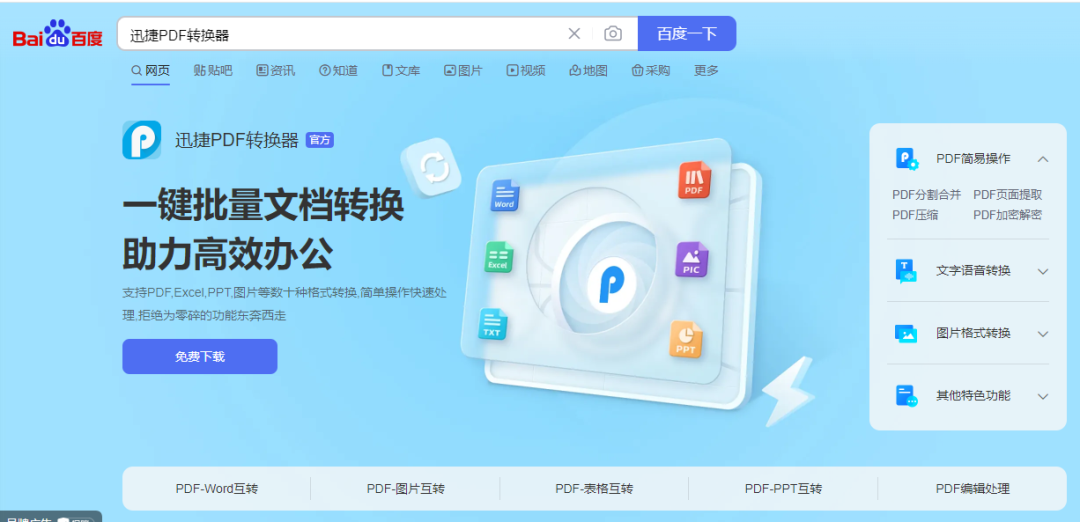The image size is (1080, 522).
Task: Click the 百度一下 search button
Action: click(x=687, y=34)
